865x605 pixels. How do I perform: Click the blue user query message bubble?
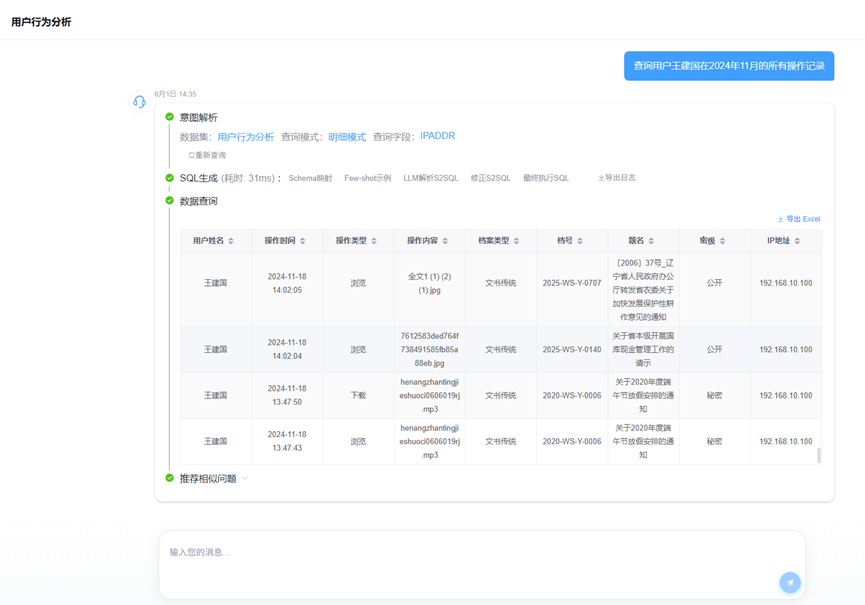point(729,66)
